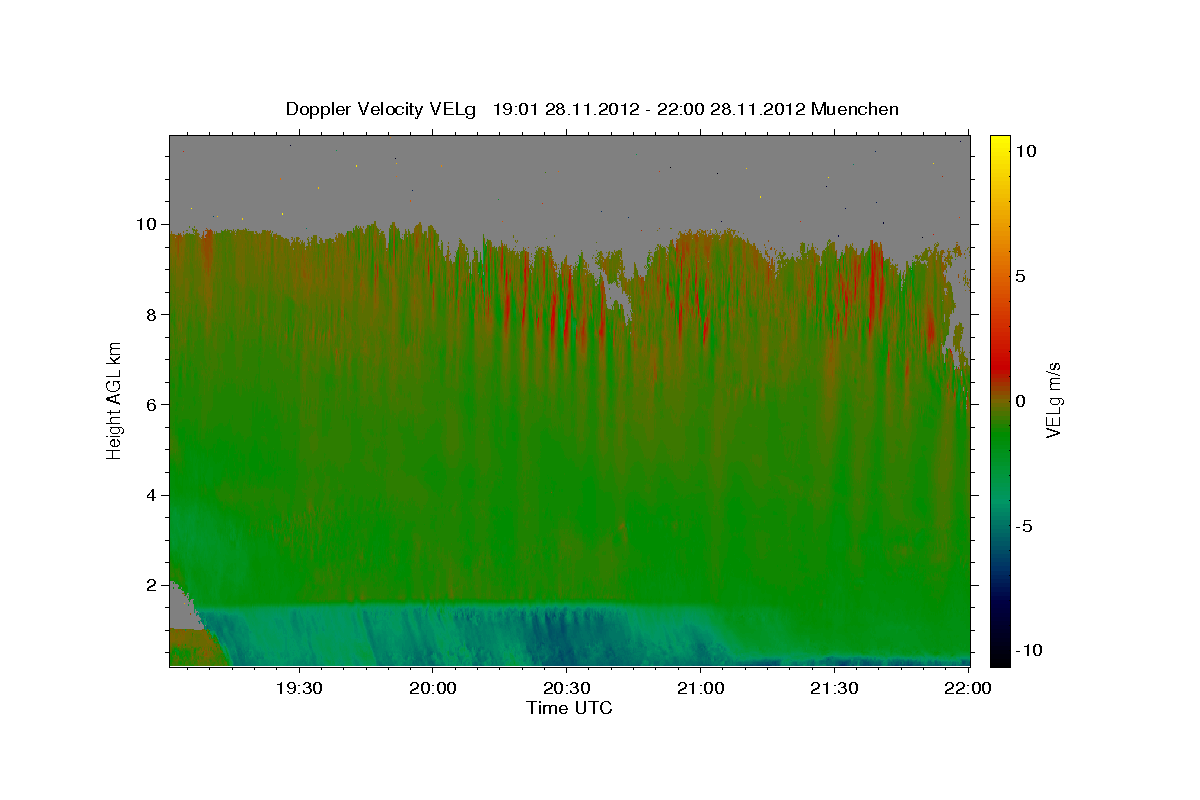Click the end time '22:00 28.11.2012' in the title
1200x800 pixels.
pyautogui.click(x=730, y=109)
